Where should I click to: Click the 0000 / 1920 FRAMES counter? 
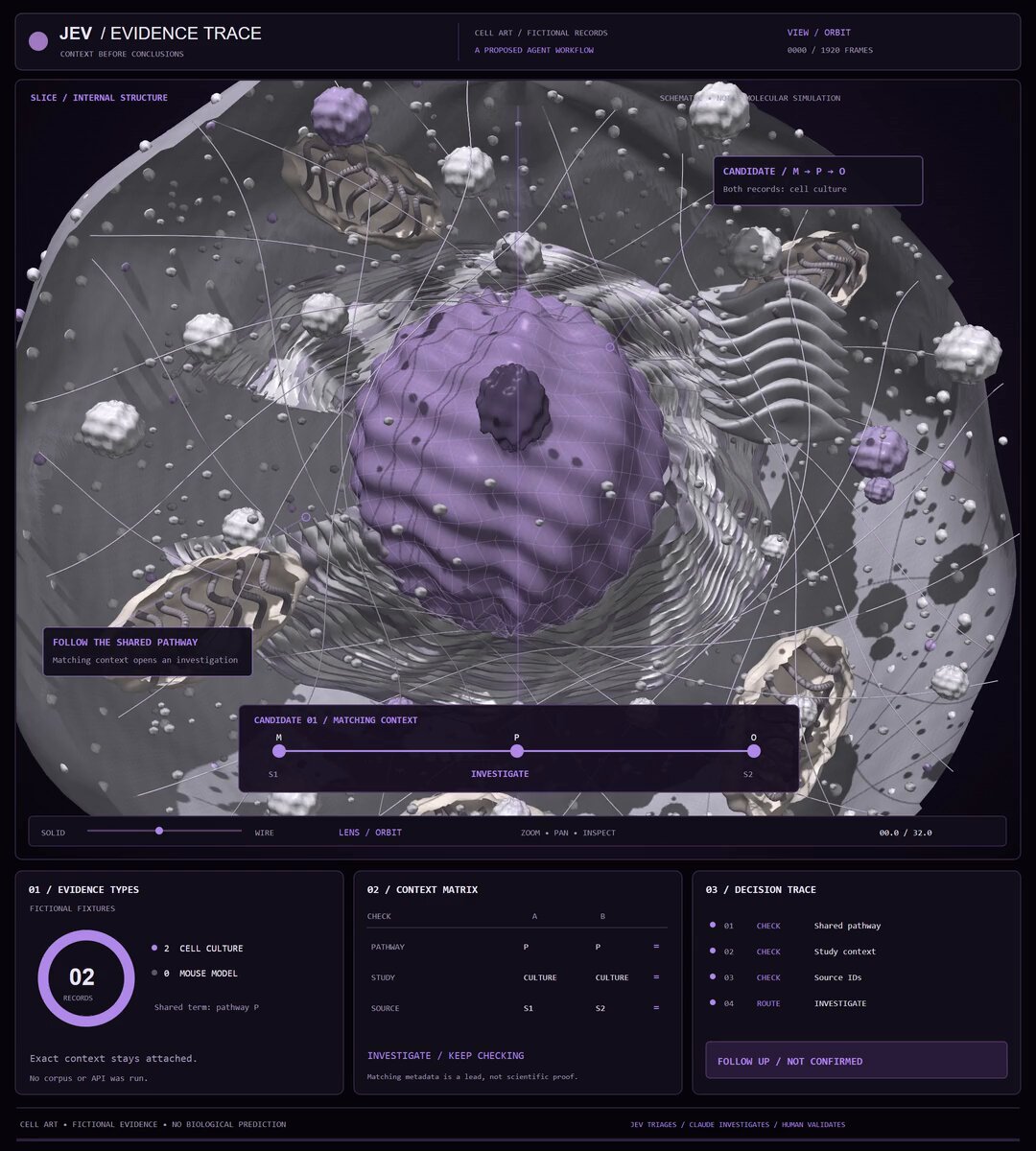[830, 50]
